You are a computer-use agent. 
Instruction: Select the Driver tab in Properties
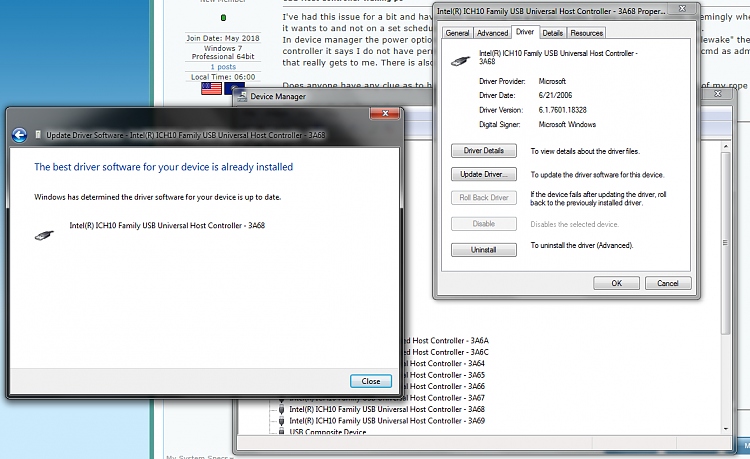click(x=525, y=32)
